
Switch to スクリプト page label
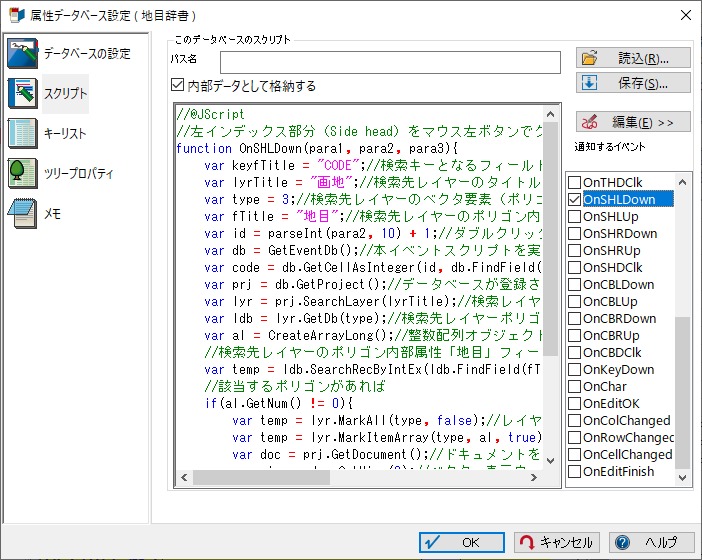65,93
